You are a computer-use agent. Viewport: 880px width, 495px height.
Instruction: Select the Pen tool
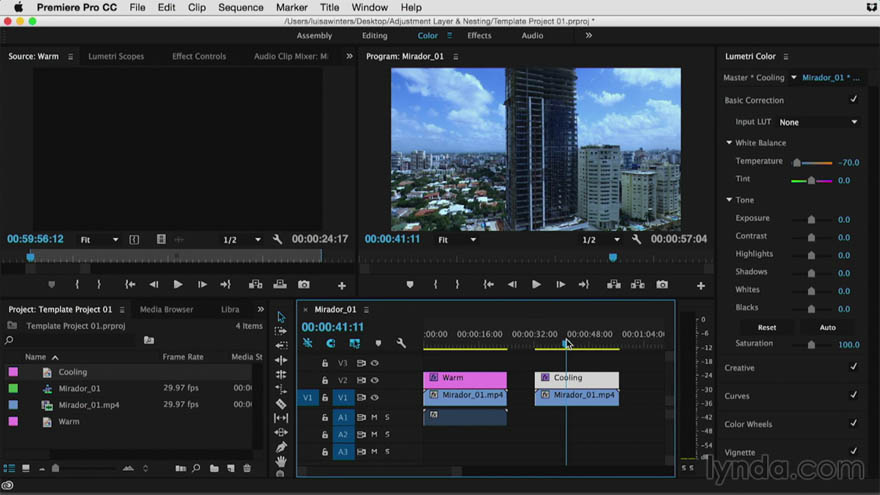point(281,447)
